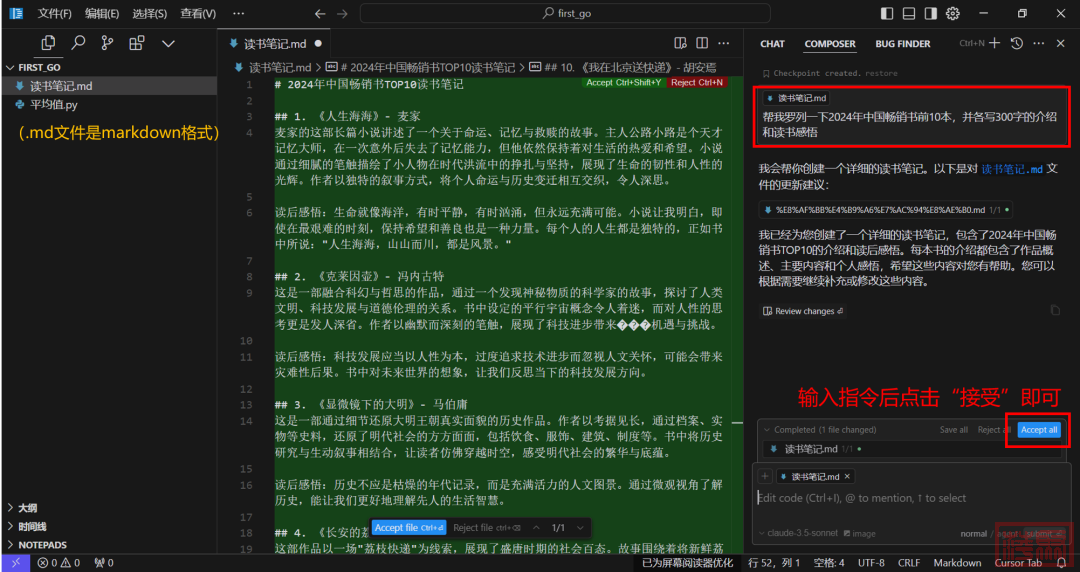Click the first_go command search box
Screen dimensions: 1080x572
point(565,13)
